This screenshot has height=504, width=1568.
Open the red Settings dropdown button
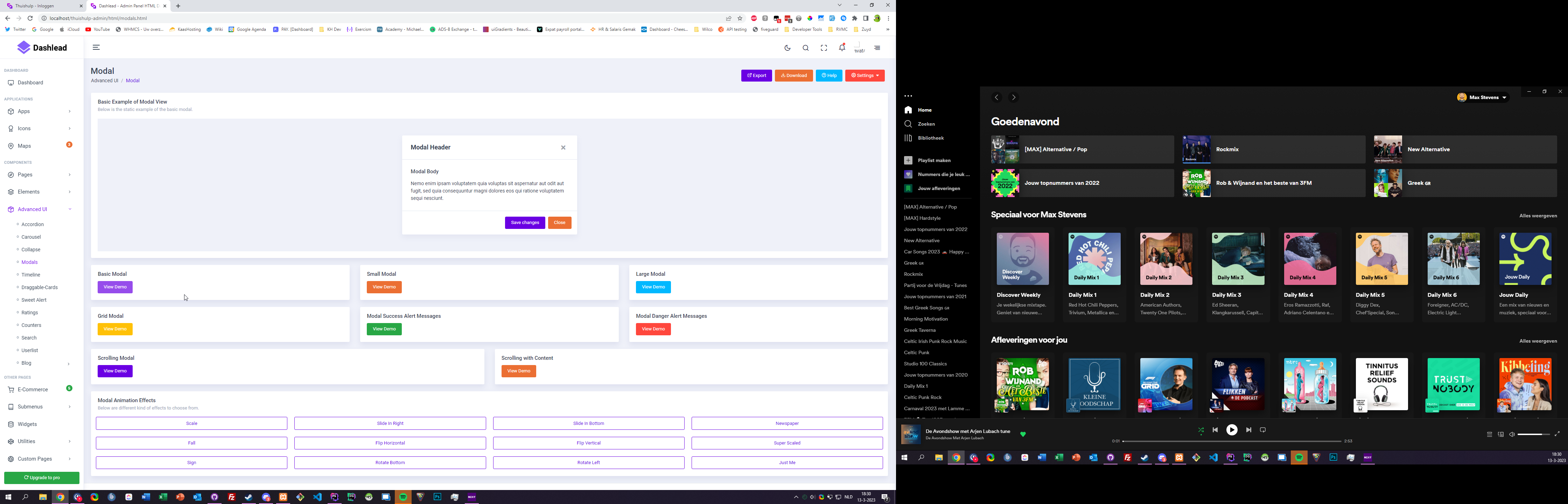864,76
